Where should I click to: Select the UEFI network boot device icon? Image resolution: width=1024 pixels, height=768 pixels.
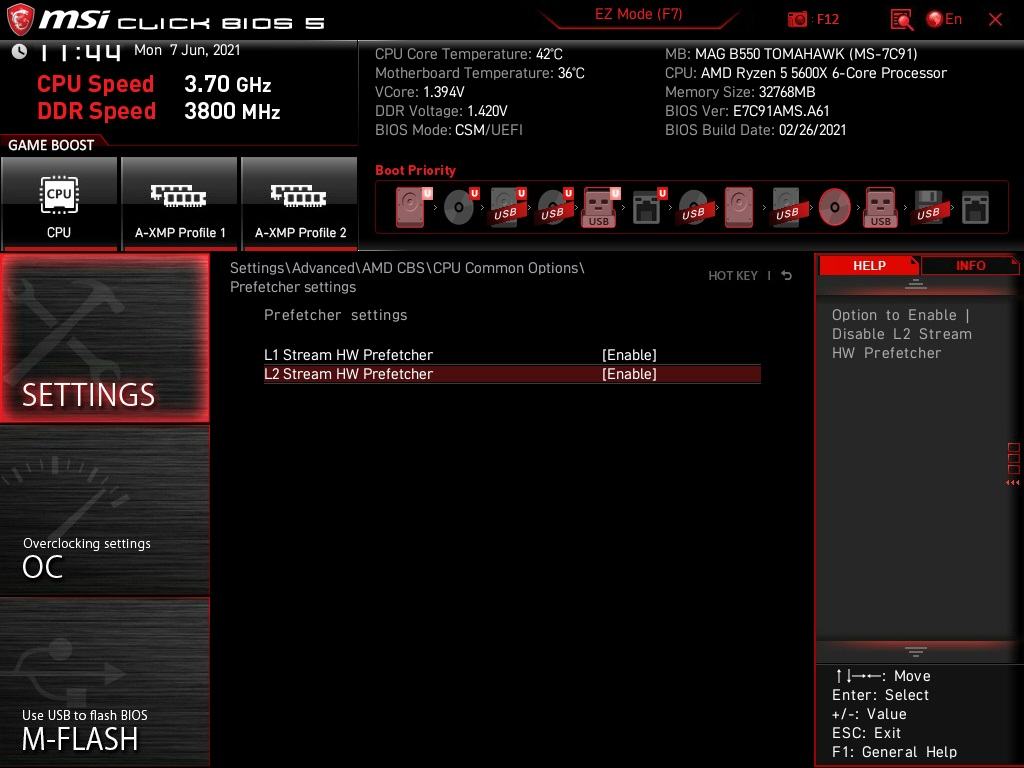coord(649,207)
